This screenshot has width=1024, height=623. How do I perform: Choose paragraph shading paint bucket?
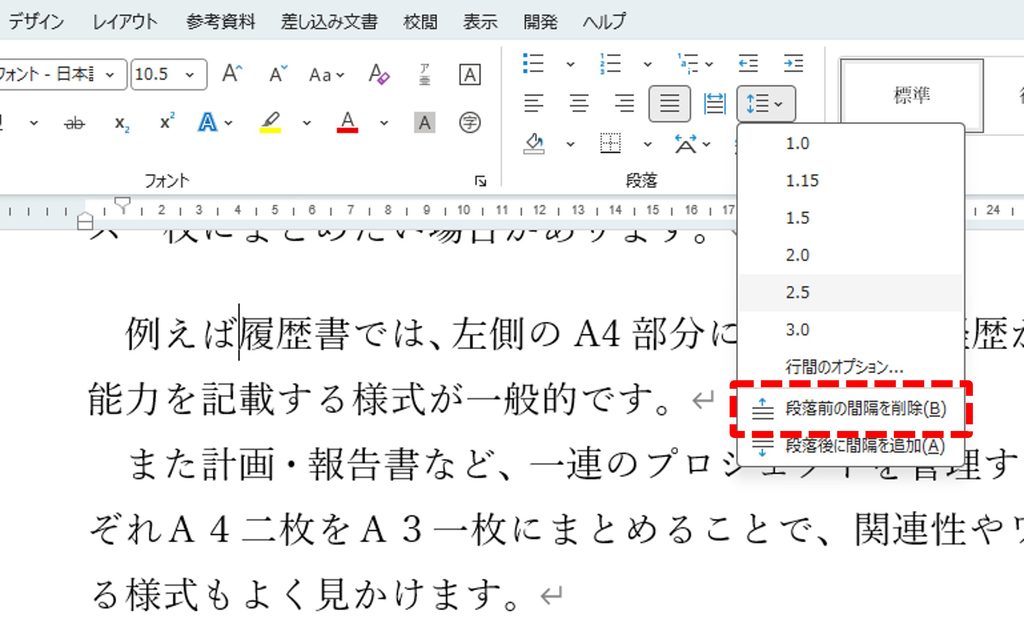[534, 143]
